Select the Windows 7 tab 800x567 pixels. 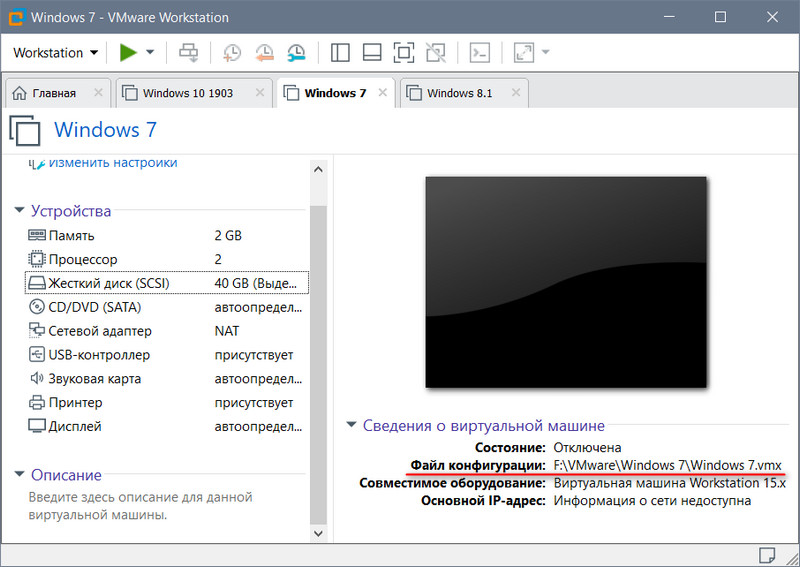335,93
